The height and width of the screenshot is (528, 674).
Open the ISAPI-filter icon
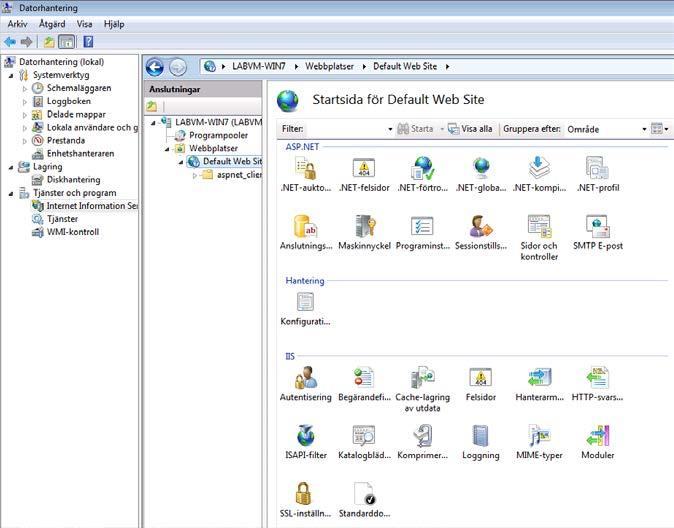306,436
